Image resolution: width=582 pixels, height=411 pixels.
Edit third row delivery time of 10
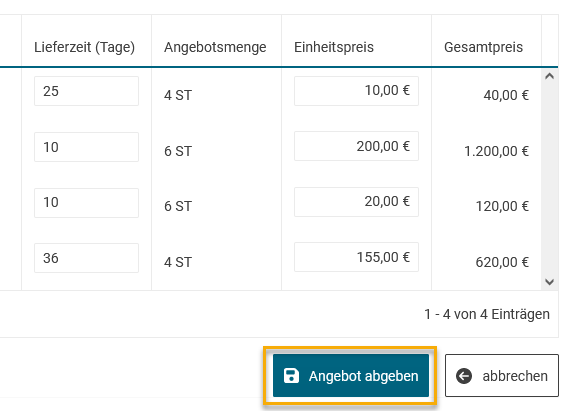(x=86, y=203)
